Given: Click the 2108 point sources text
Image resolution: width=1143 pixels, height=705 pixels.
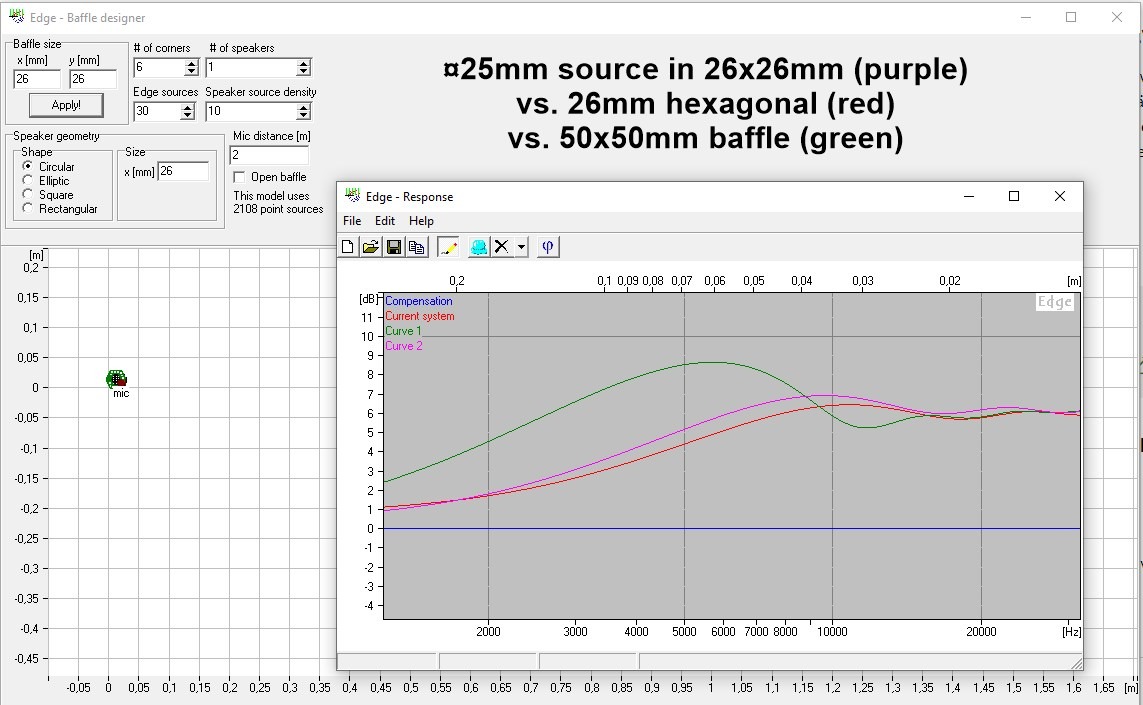Looking at the screenshot, I should 278,209.
